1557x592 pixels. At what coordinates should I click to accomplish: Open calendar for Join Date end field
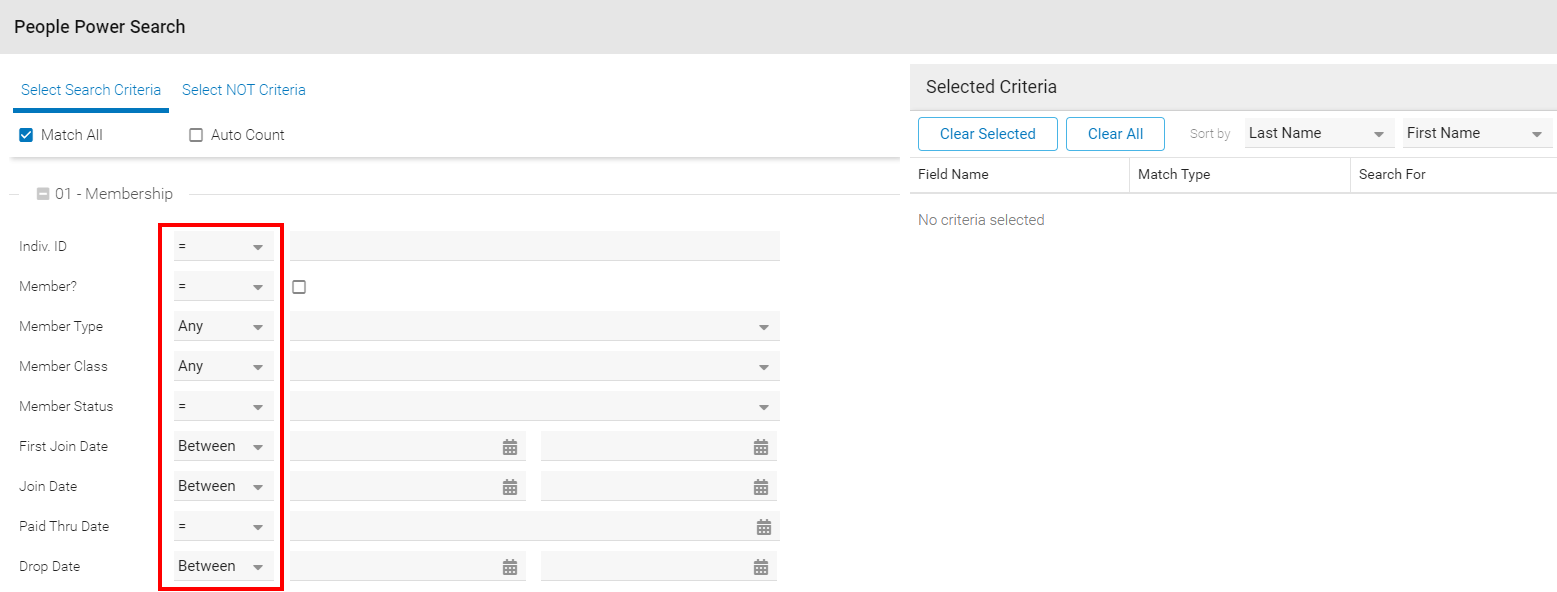[x=761, y=487]
